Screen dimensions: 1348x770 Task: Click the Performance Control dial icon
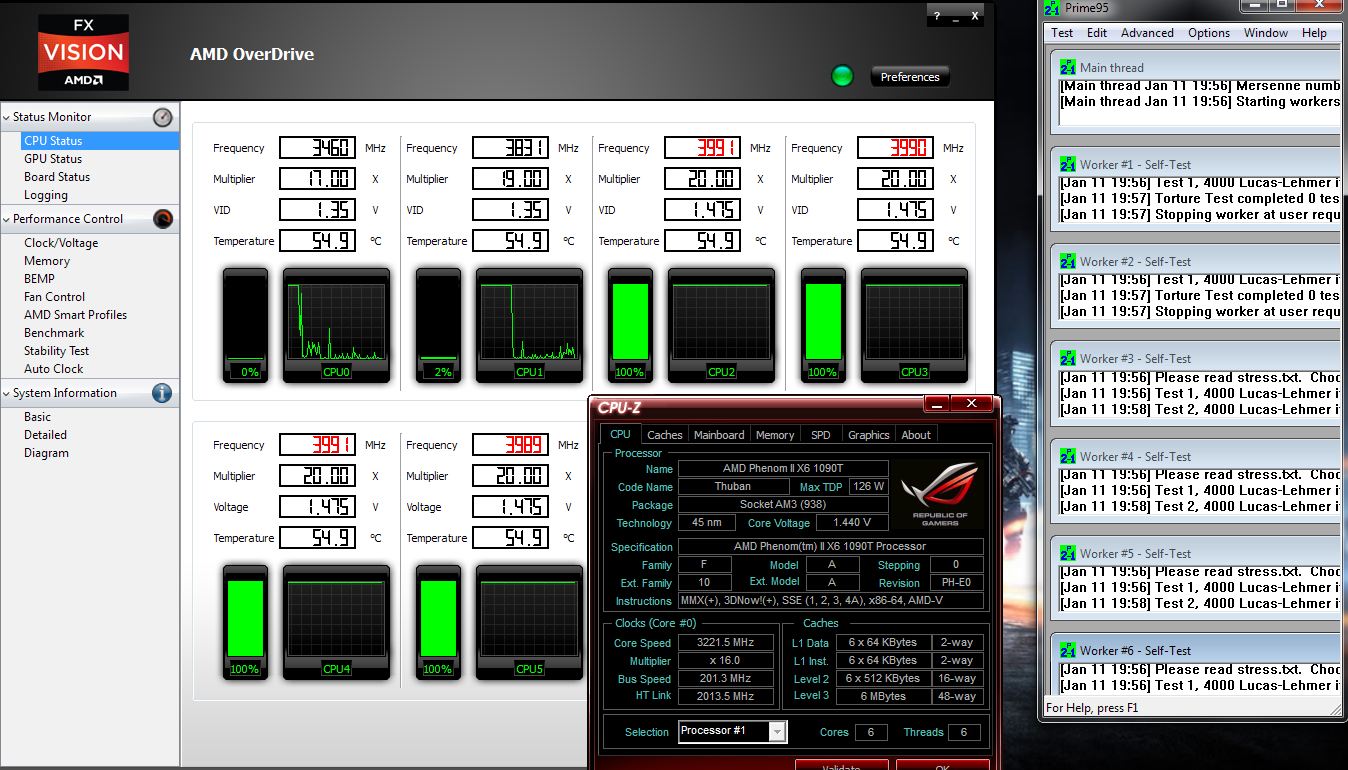point(162,219)
